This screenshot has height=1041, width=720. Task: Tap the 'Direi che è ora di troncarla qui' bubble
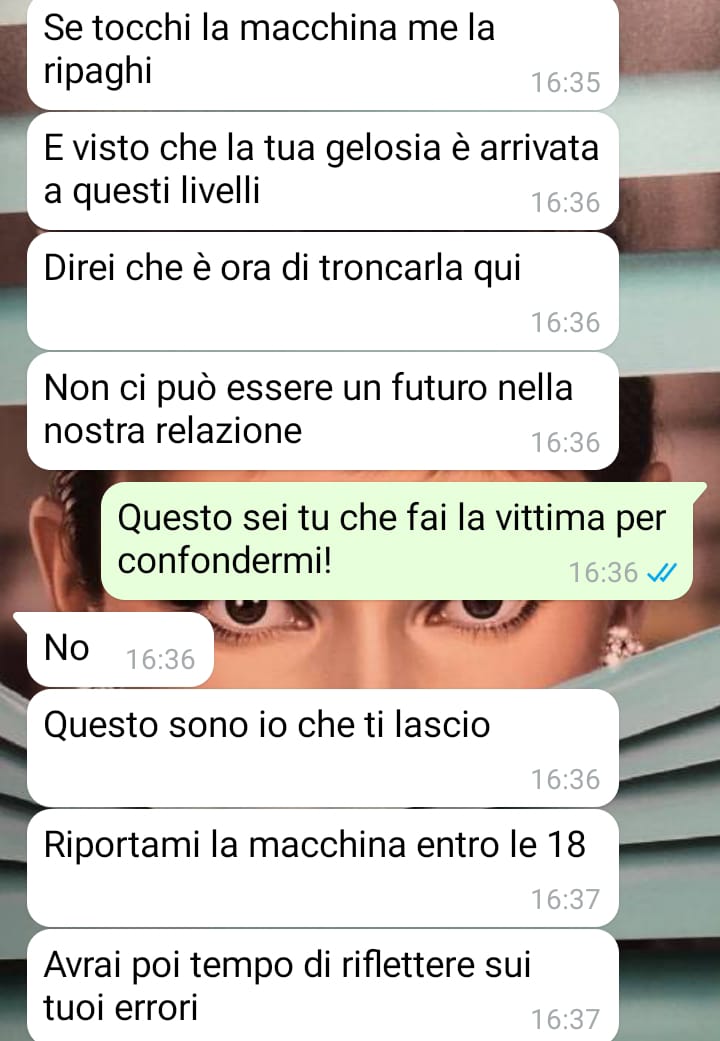(x=323, y=291)
